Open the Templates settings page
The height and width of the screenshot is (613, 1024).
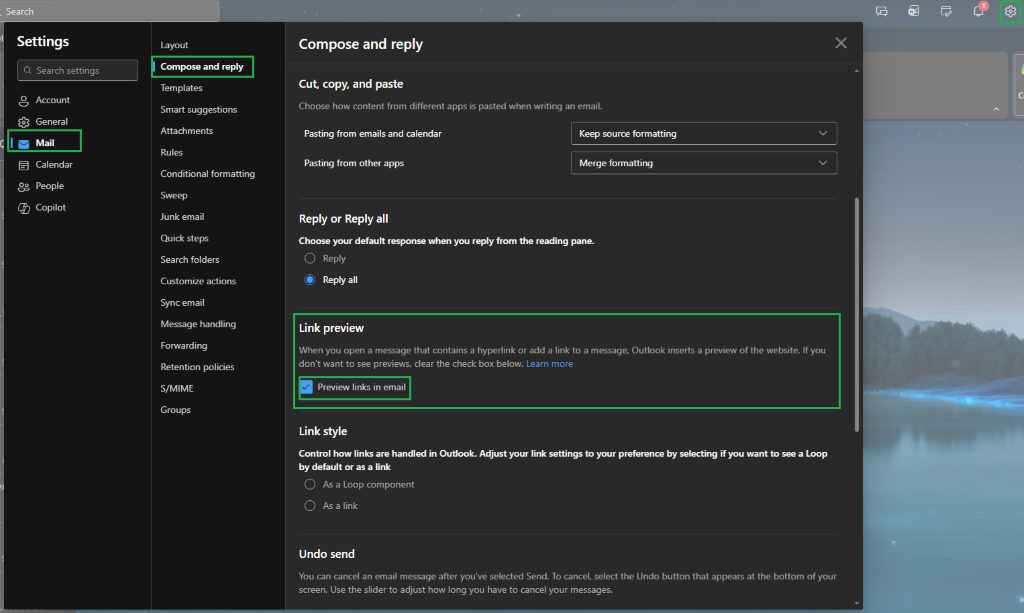(x=181, y=88)
